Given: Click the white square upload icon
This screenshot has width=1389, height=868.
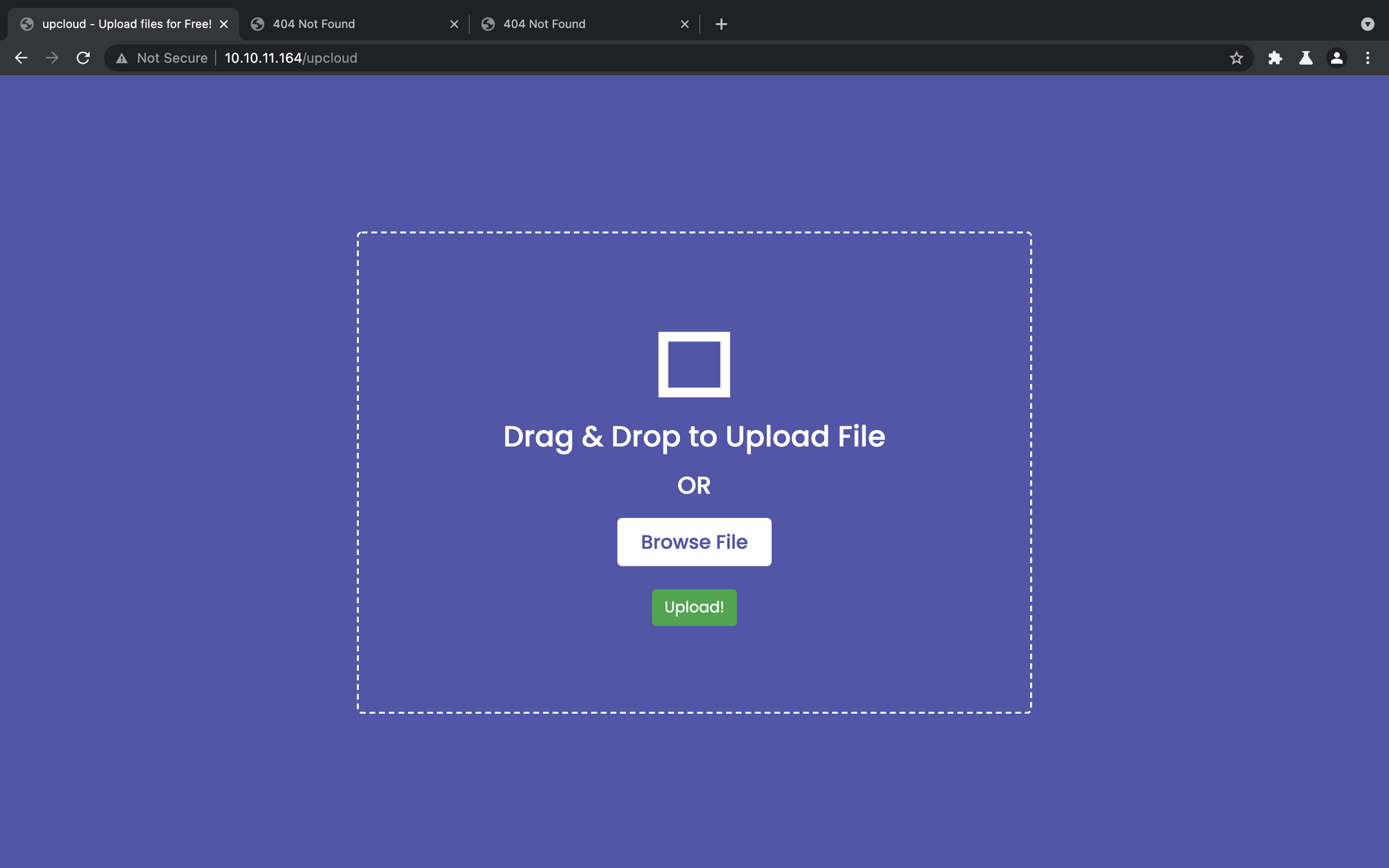Looking at the screenshot, I should [x=694, y=364].
